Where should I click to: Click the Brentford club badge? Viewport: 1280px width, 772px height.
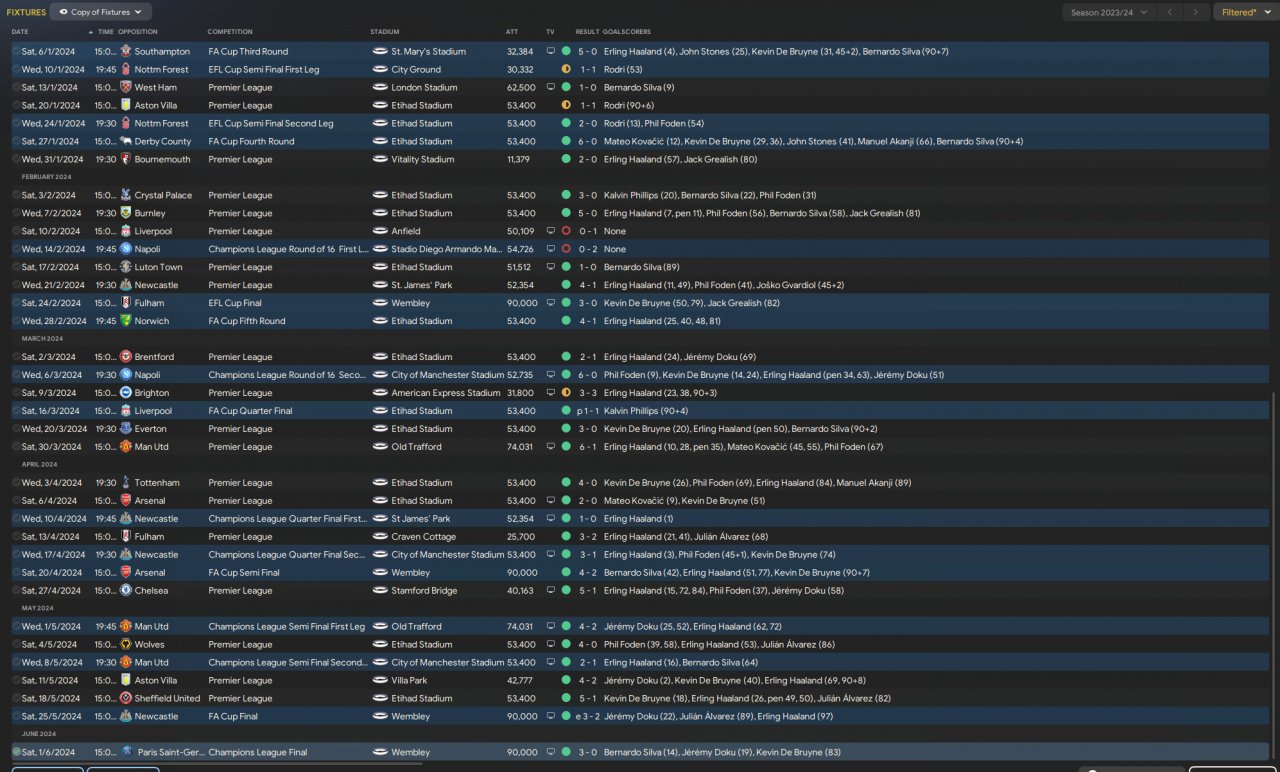(x=126, y=357)
